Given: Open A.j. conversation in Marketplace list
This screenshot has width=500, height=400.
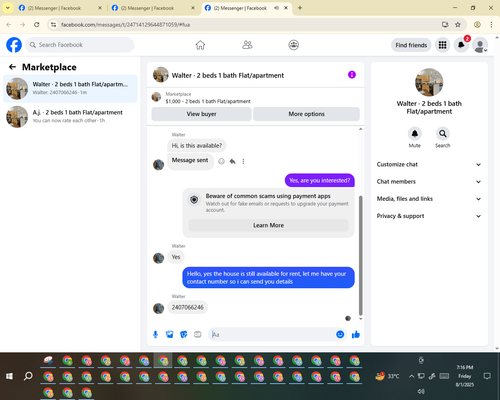Looking at the screenshot, I should pos(70,117).
